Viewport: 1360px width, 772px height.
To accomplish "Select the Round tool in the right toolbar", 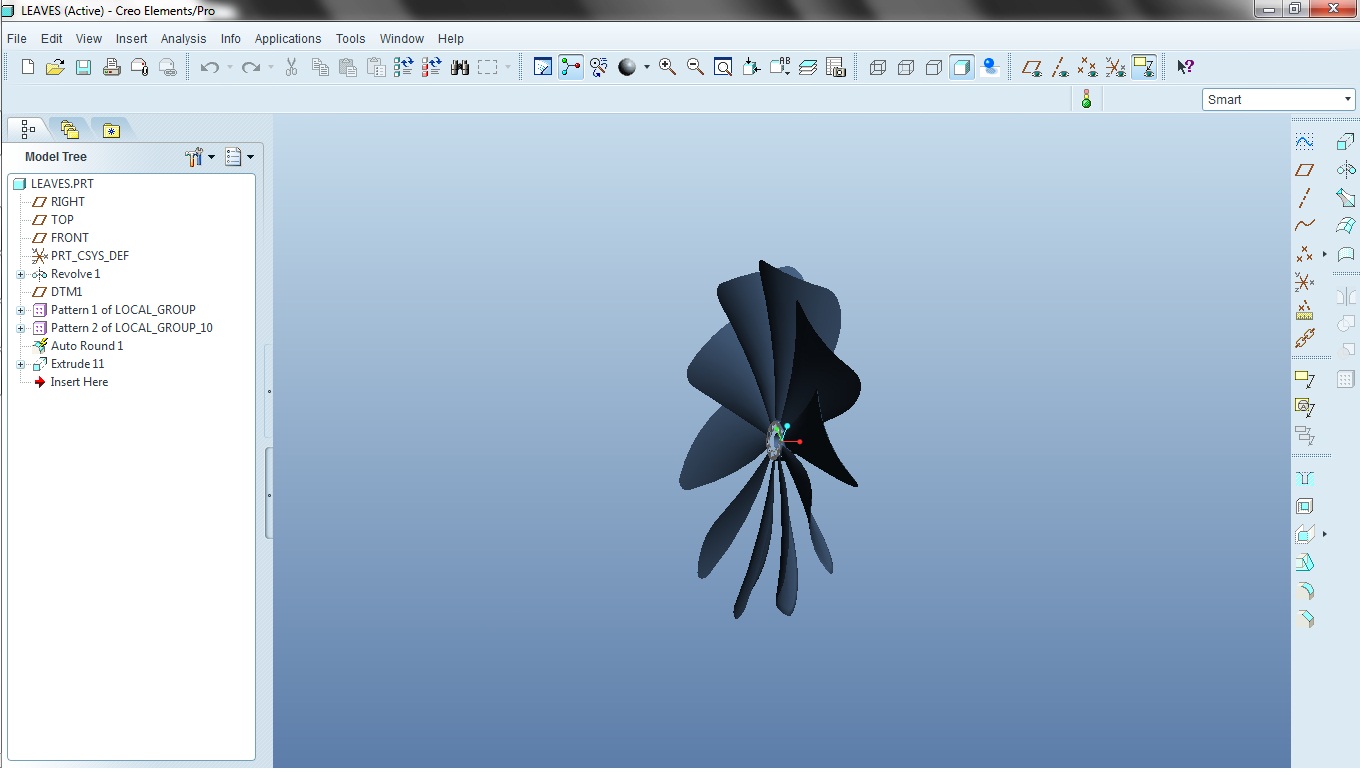I will point(1304,590).
